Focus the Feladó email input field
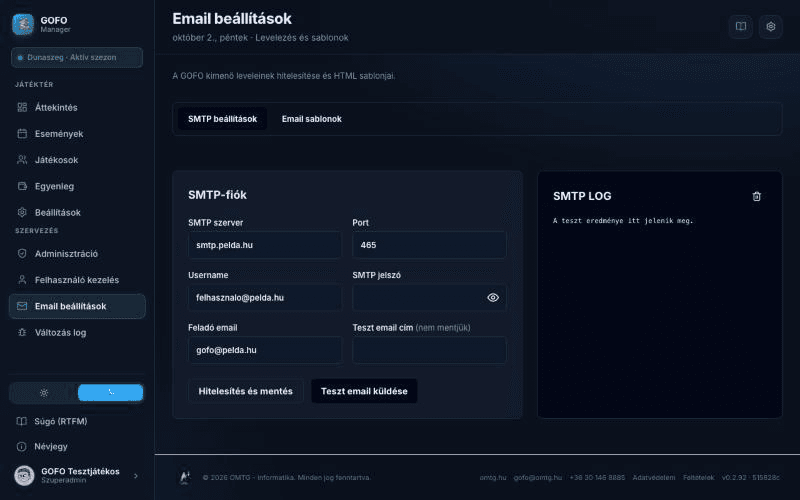The width and height of the screenshot is (800, 500). click(265, 350)
